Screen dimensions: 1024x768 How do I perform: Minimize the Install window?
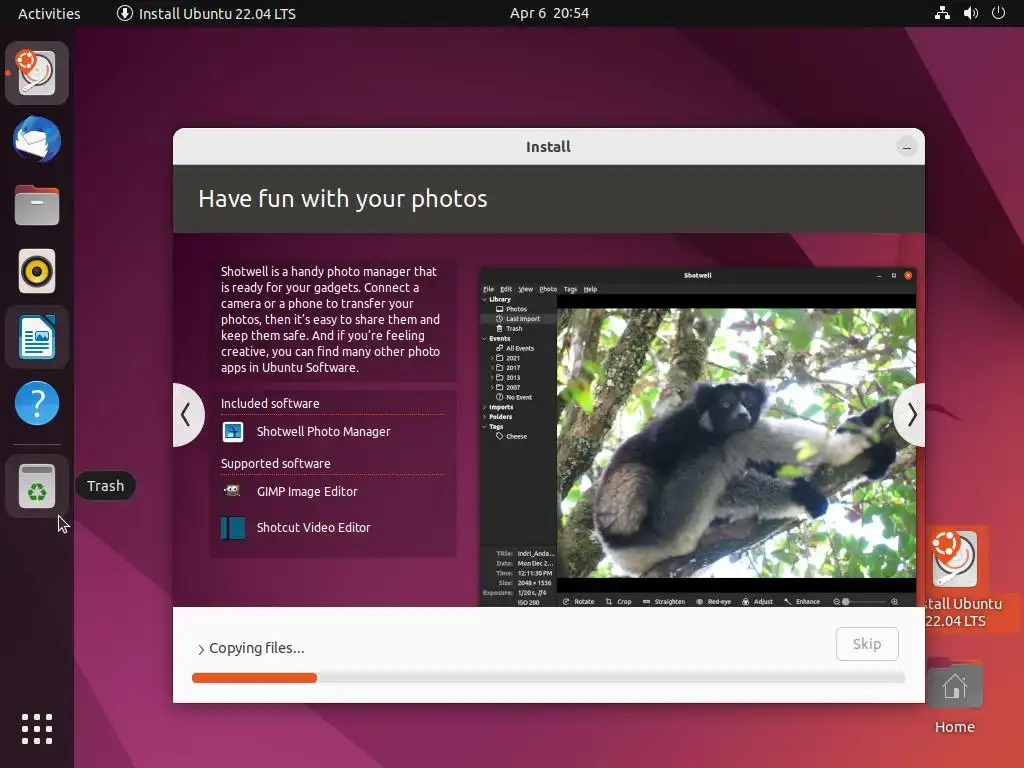coord(906,147)
